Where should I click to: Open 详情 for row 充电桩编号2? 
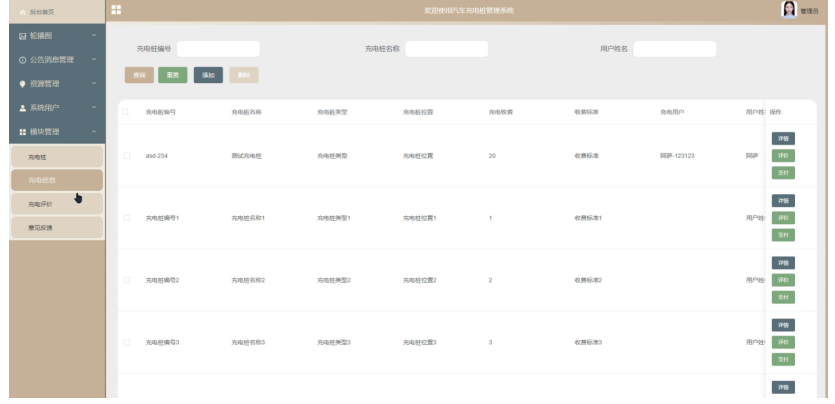tap(783, 263)
